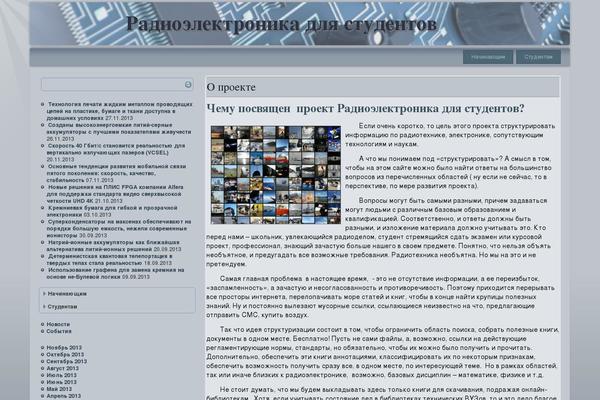The image size is (600, 400).
Task: Click heading Чему посвящен проект Радиоэлектроника
Action: tap(365, 108)
